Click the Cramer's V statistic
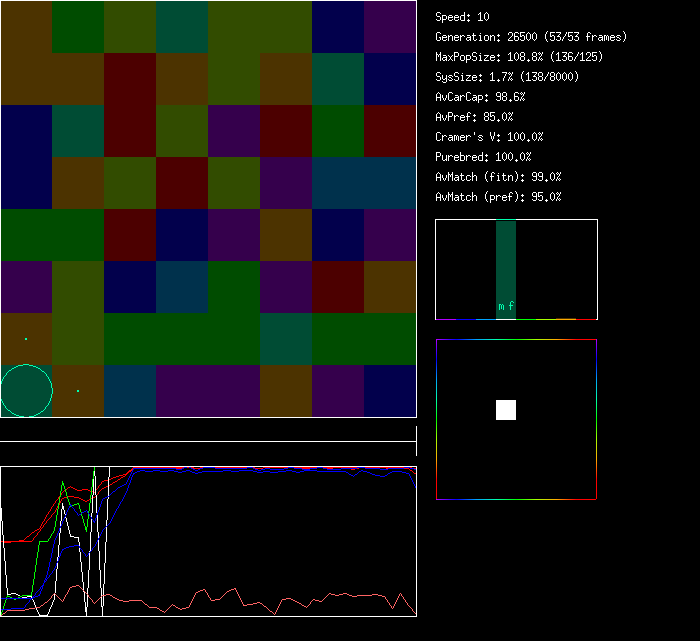 tap(489, 137)
